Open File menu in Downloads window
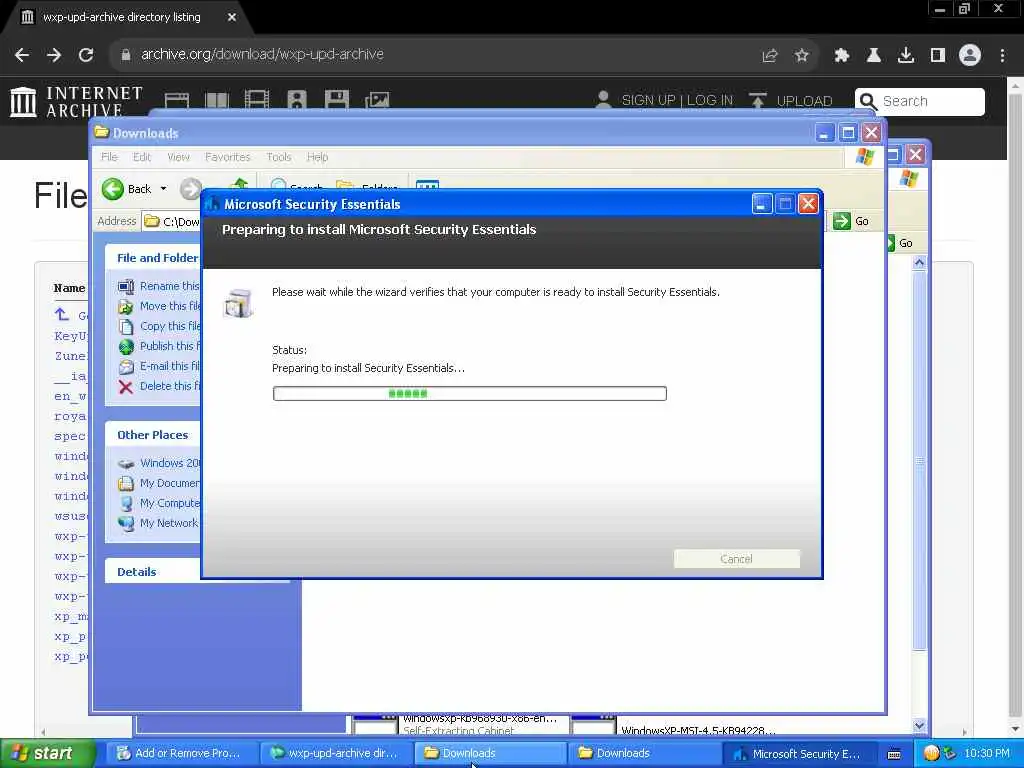 tap(109, 157)
